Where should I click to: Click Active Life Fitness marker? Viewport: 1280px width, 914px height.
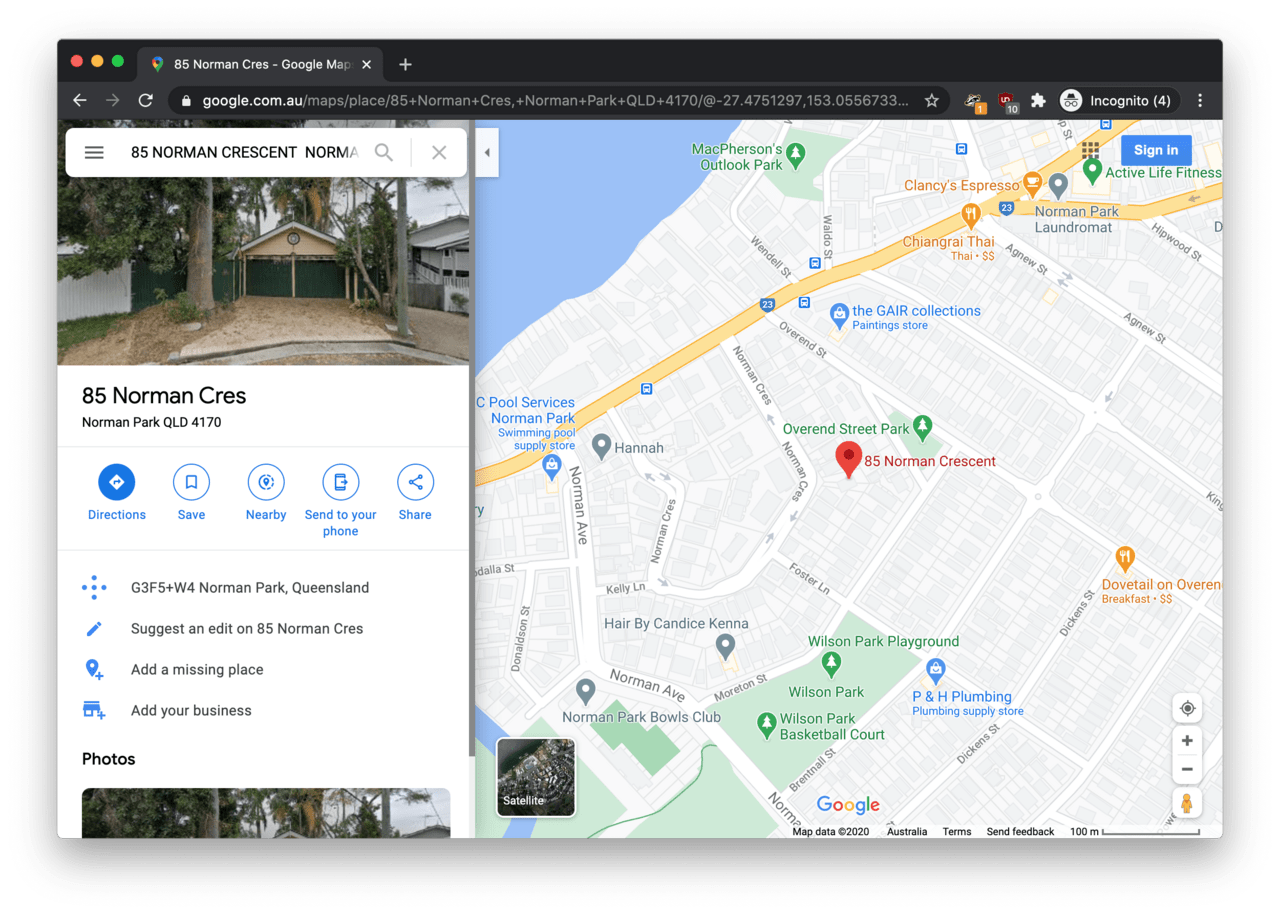click(x=1093, y=171)
